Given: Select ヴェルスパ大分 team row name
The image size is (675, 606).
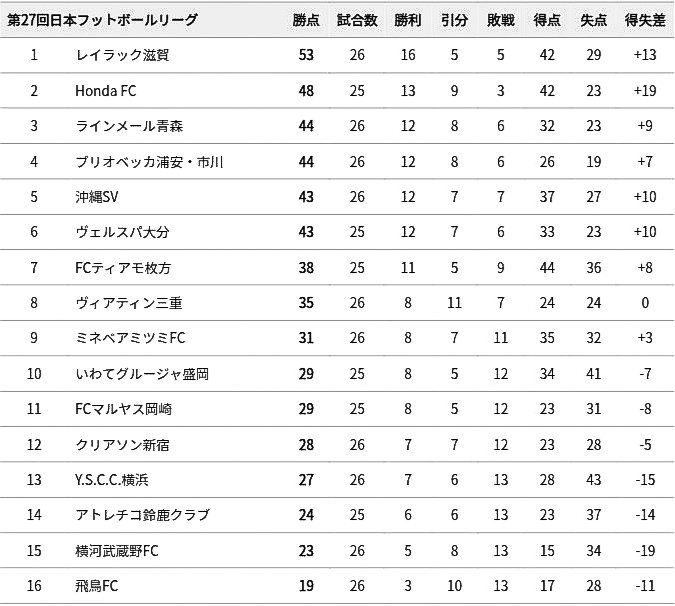Looking at the screenshot, I should (122, 232).
